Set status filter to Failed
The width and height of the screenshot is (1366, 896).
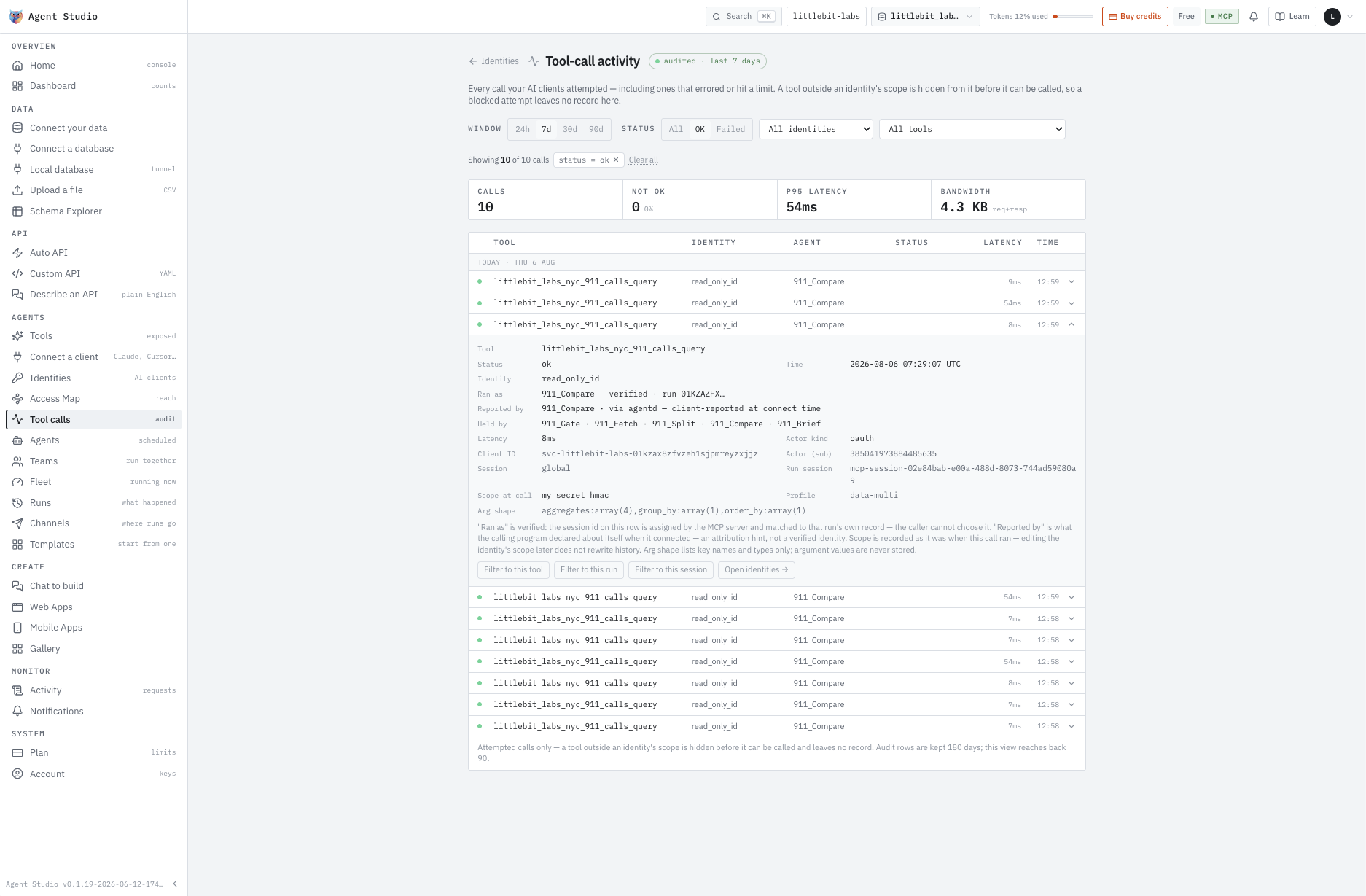(730, 129)
